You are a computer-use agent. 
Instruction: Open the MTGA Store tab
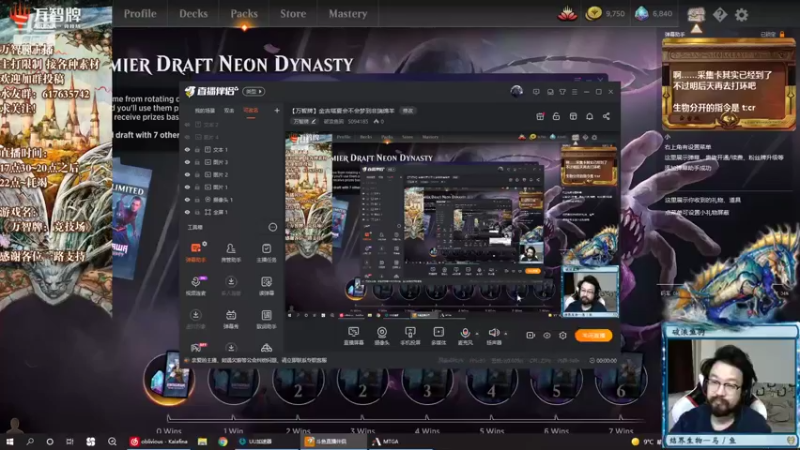pos(293,14)
